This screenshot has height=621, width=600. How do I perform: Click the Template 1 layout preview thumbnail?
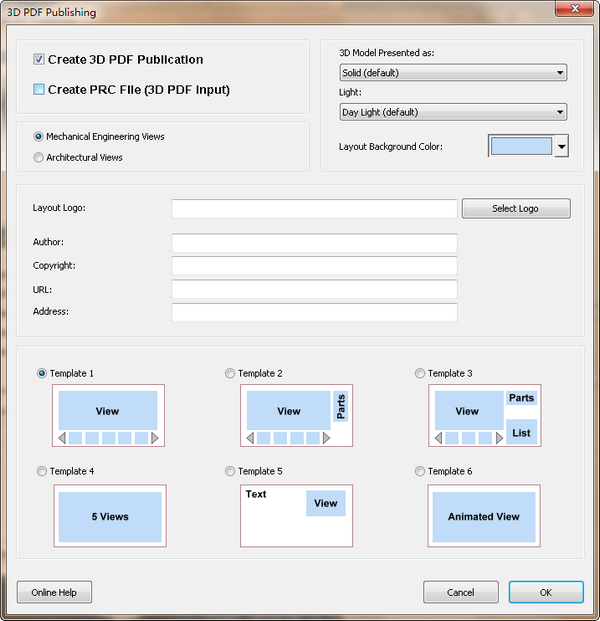tap(108, 415)
